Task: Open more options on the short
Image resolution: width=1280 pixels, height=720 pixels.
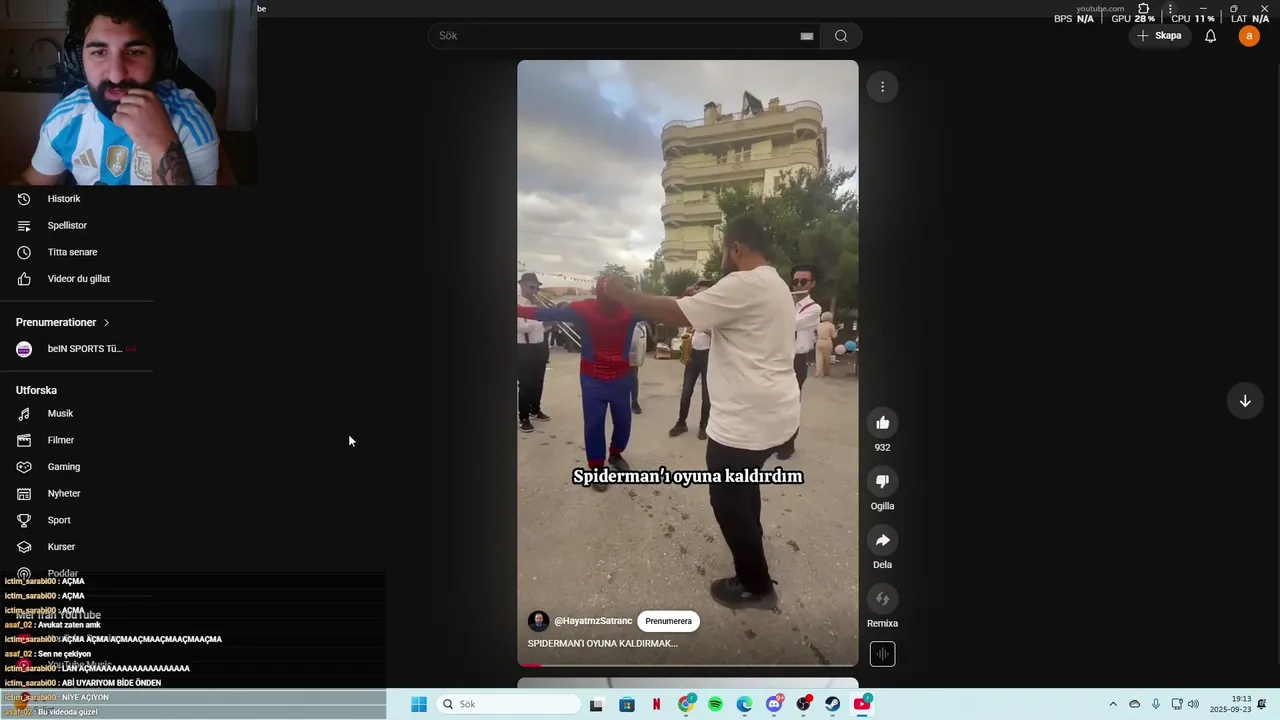Action: tap(882, 87)
